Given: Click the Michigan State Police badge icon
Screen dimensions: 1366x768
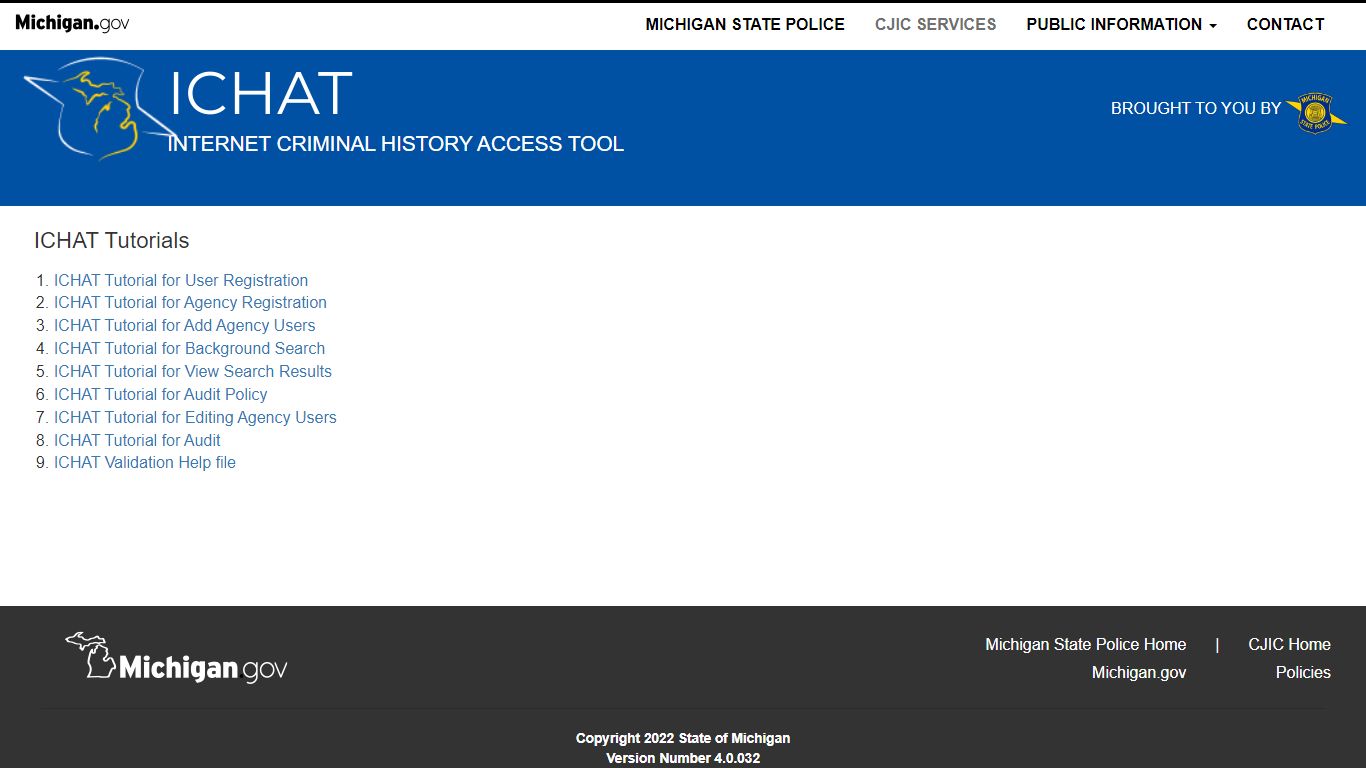Looking at the screenshot, I should coord(1315,113).
